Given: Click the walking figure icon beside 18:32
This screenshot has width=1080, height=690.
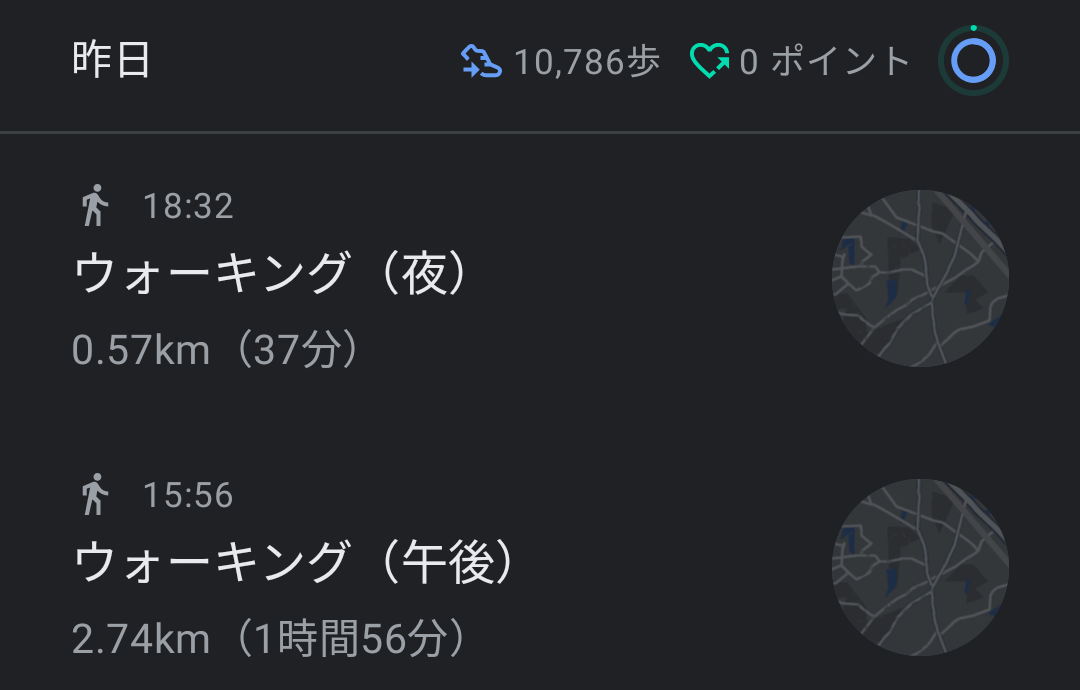Looking at the screenshot, I should (95, 206).
